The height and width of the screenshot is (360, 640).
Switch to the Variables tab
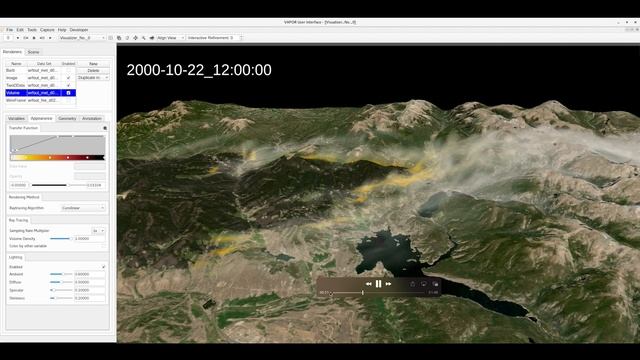click(16, 118)
